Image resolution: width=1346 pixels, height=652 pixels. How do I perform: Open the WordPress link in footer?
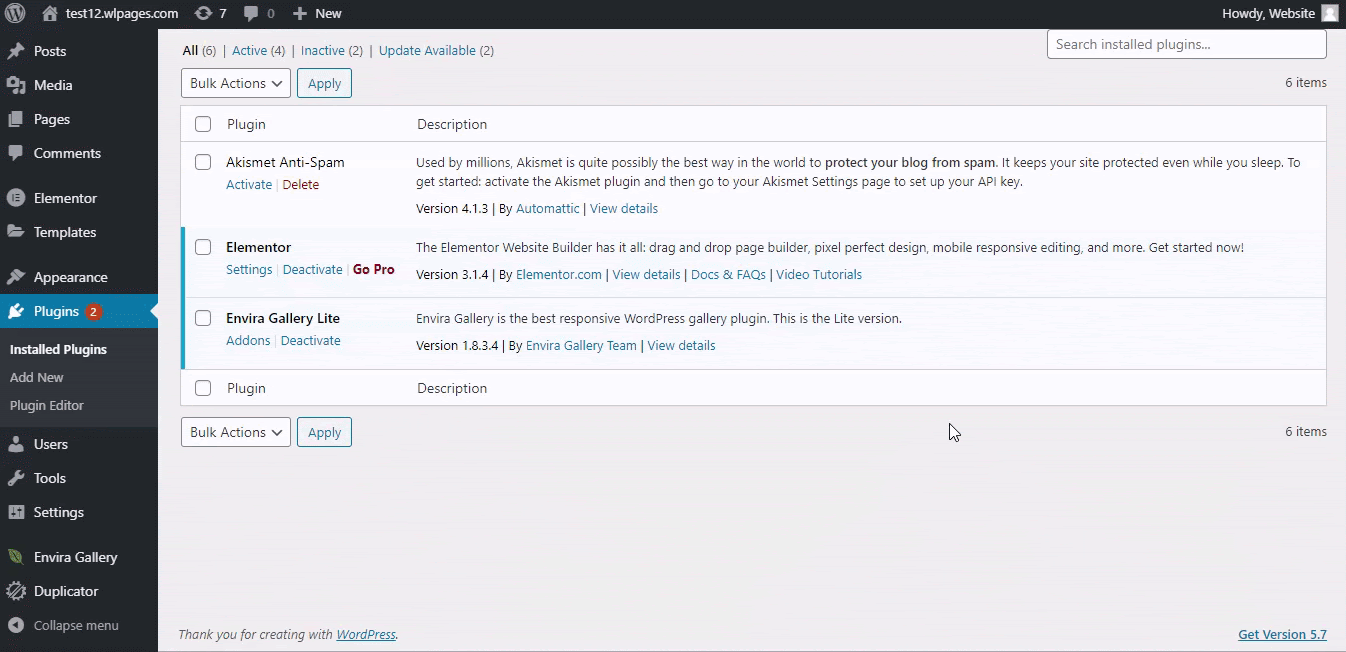point(366,634)
